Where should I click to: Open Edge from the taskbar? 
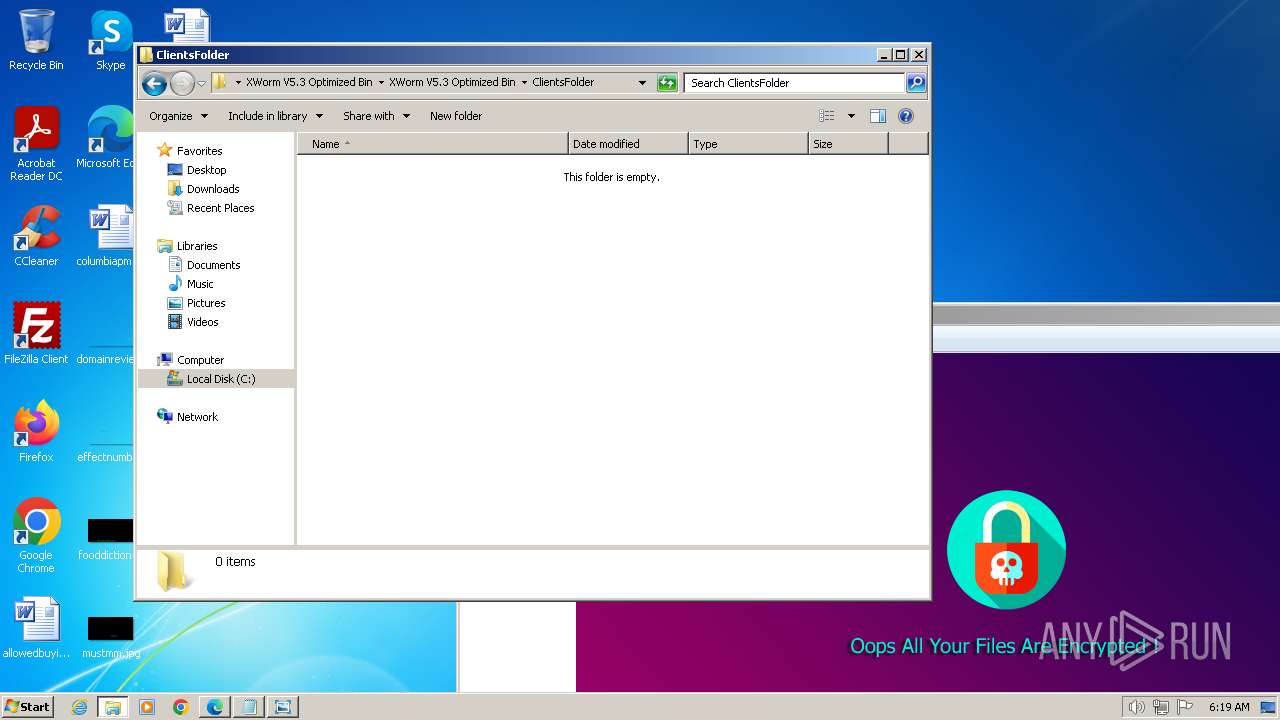[215, 707]
